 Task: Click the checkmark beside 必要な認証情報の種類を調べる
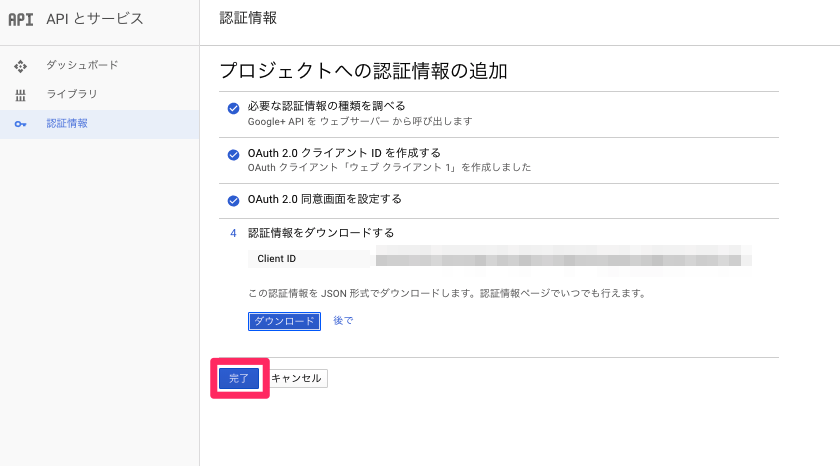tap(233, 107)
